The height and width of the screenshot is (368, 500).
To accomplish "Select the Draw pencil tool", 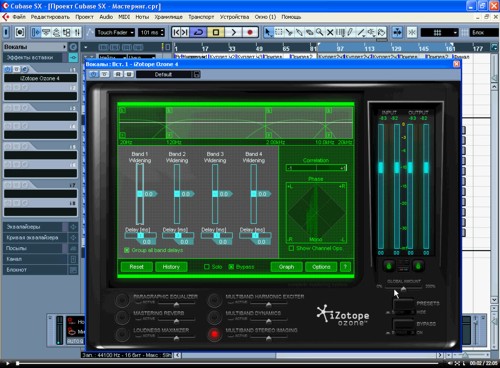I will pyautogui.click(x=350, y=32).
